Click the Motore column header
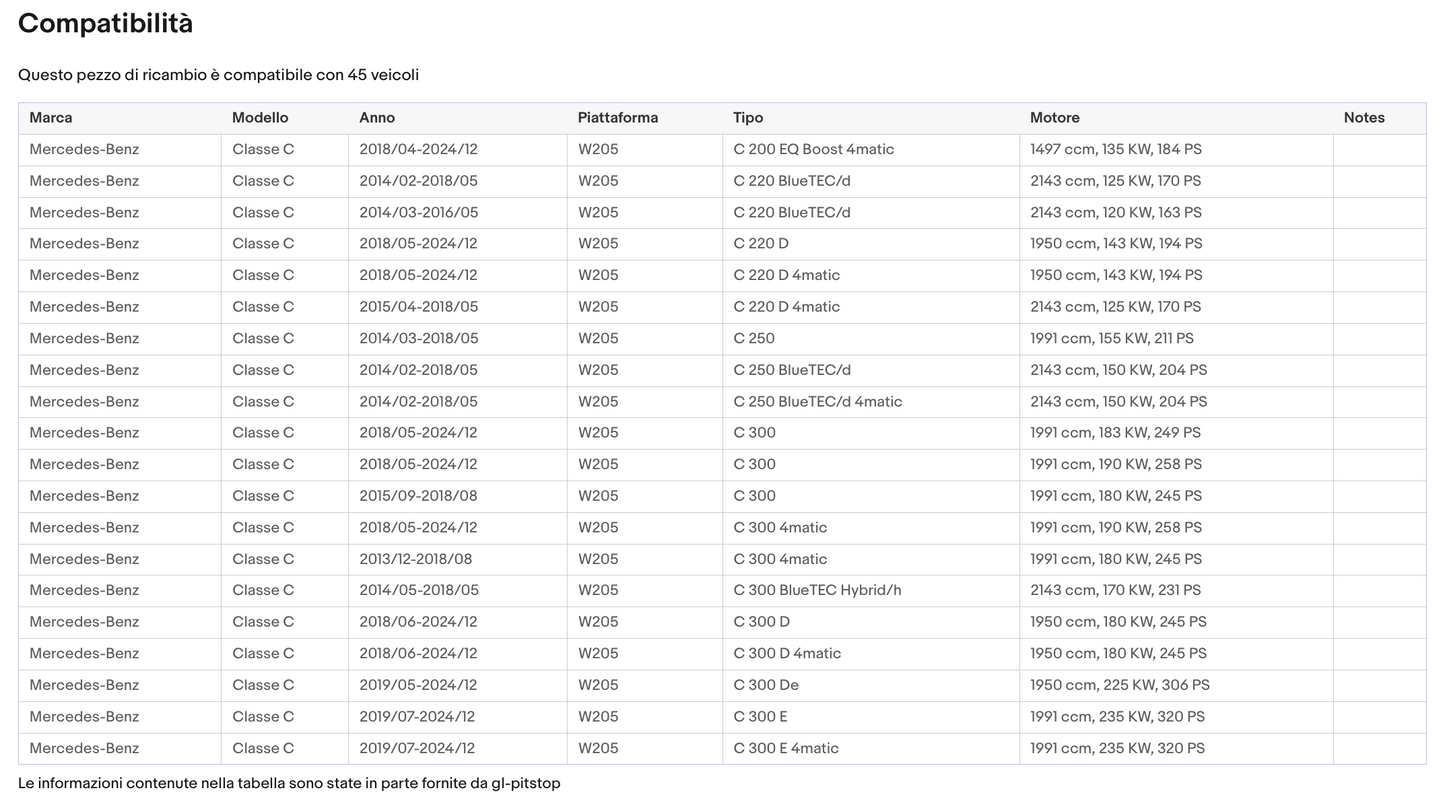Screen dimensions: 1445x805 (x=1055, y=118)
